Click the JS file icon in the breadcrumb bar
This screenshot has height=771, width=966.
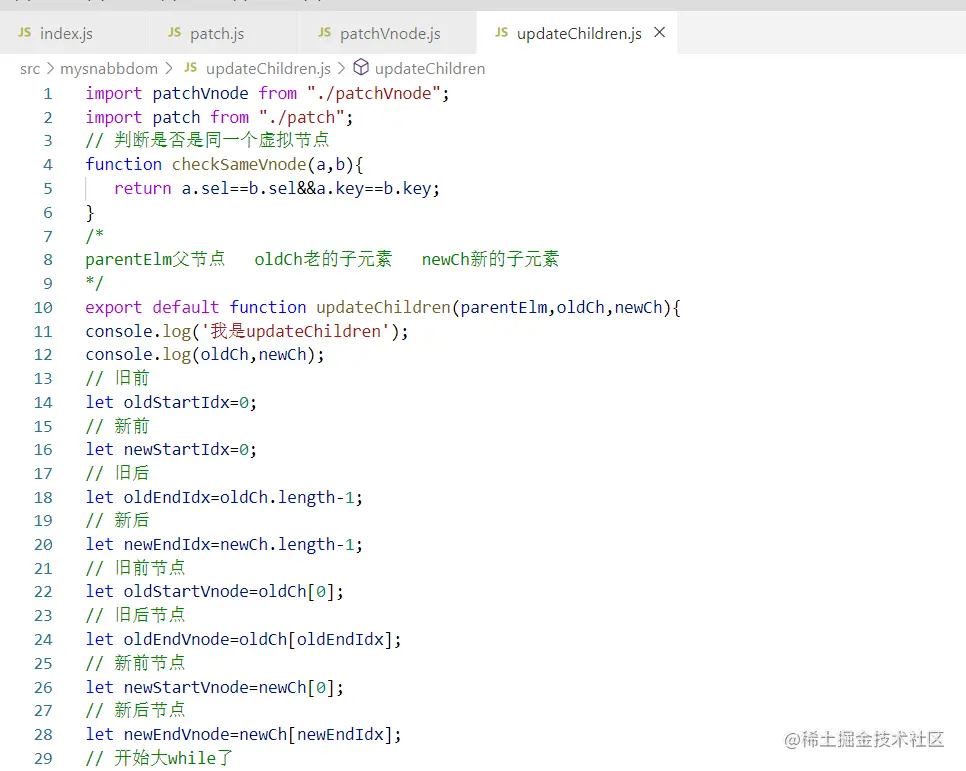[190, 68]
